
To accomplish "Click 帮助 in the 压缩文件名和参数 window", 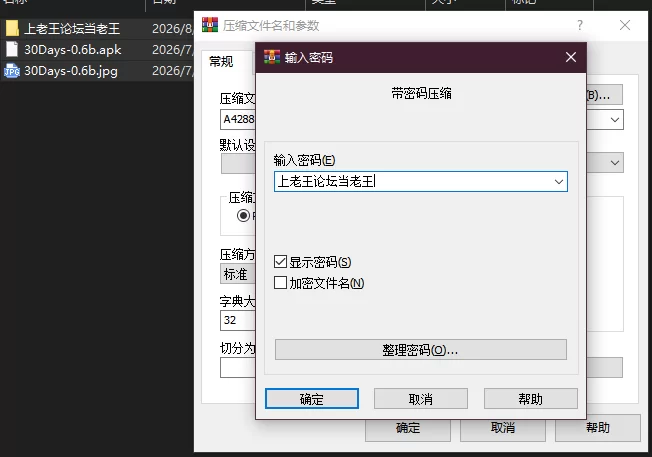I will tap(598, 428).
